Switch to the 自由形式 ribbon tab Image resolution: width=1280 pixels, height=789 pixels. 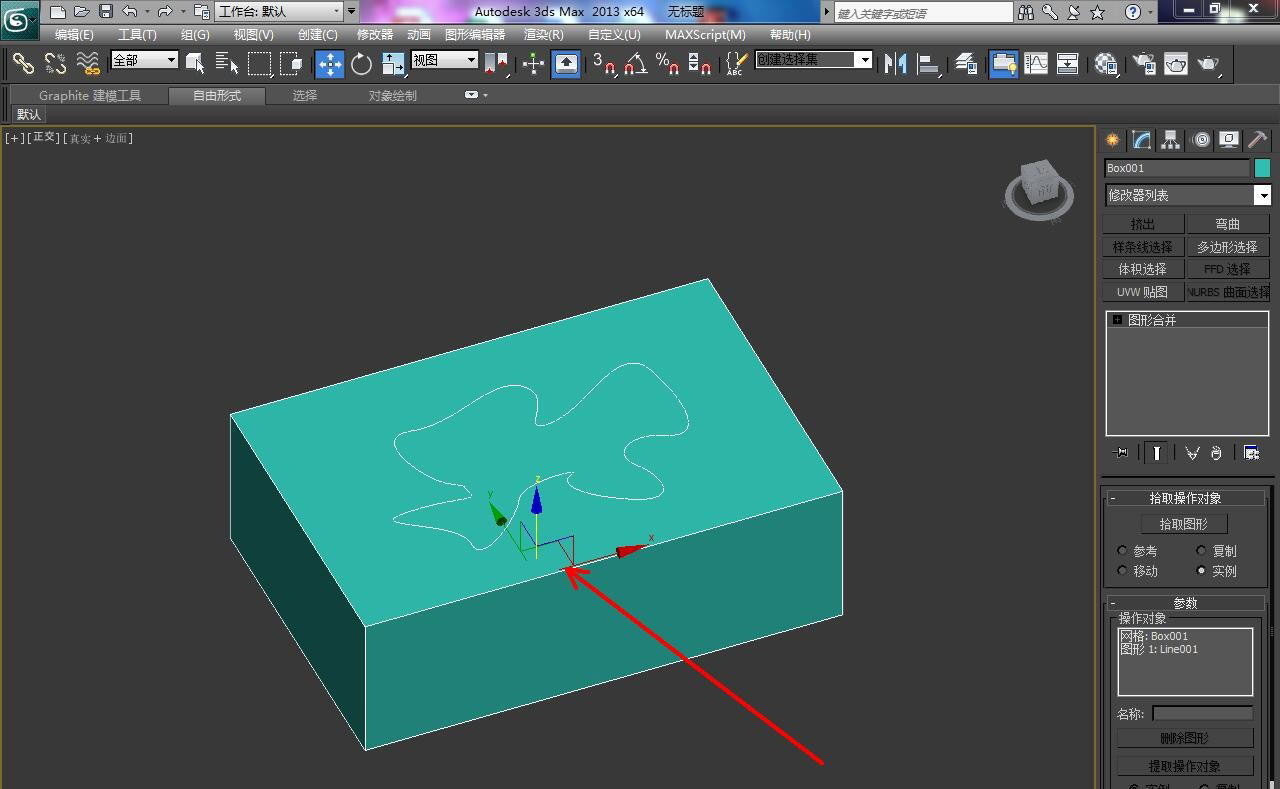coord(217,96)
